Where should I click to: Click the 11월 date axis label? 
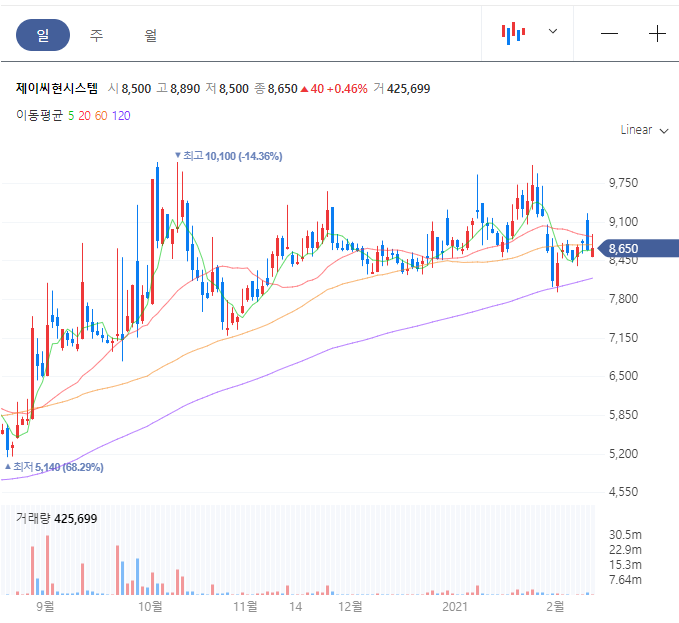(x=245, y=606)
